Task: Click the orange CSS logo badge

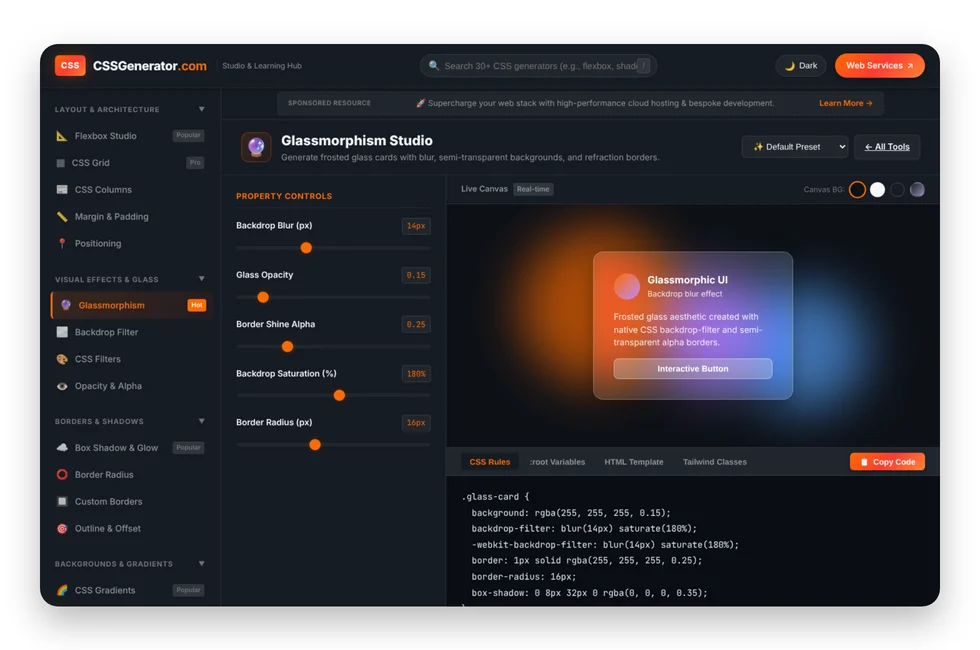Action: coord(70,66)
